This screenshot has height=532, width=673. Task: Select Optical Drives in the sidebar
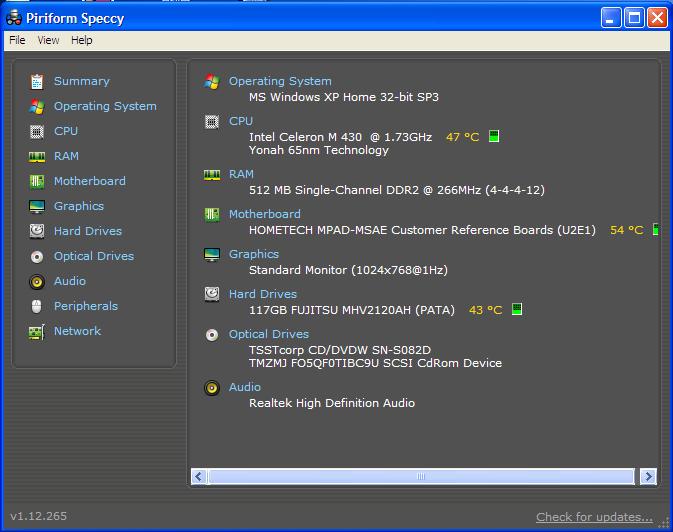94,256
